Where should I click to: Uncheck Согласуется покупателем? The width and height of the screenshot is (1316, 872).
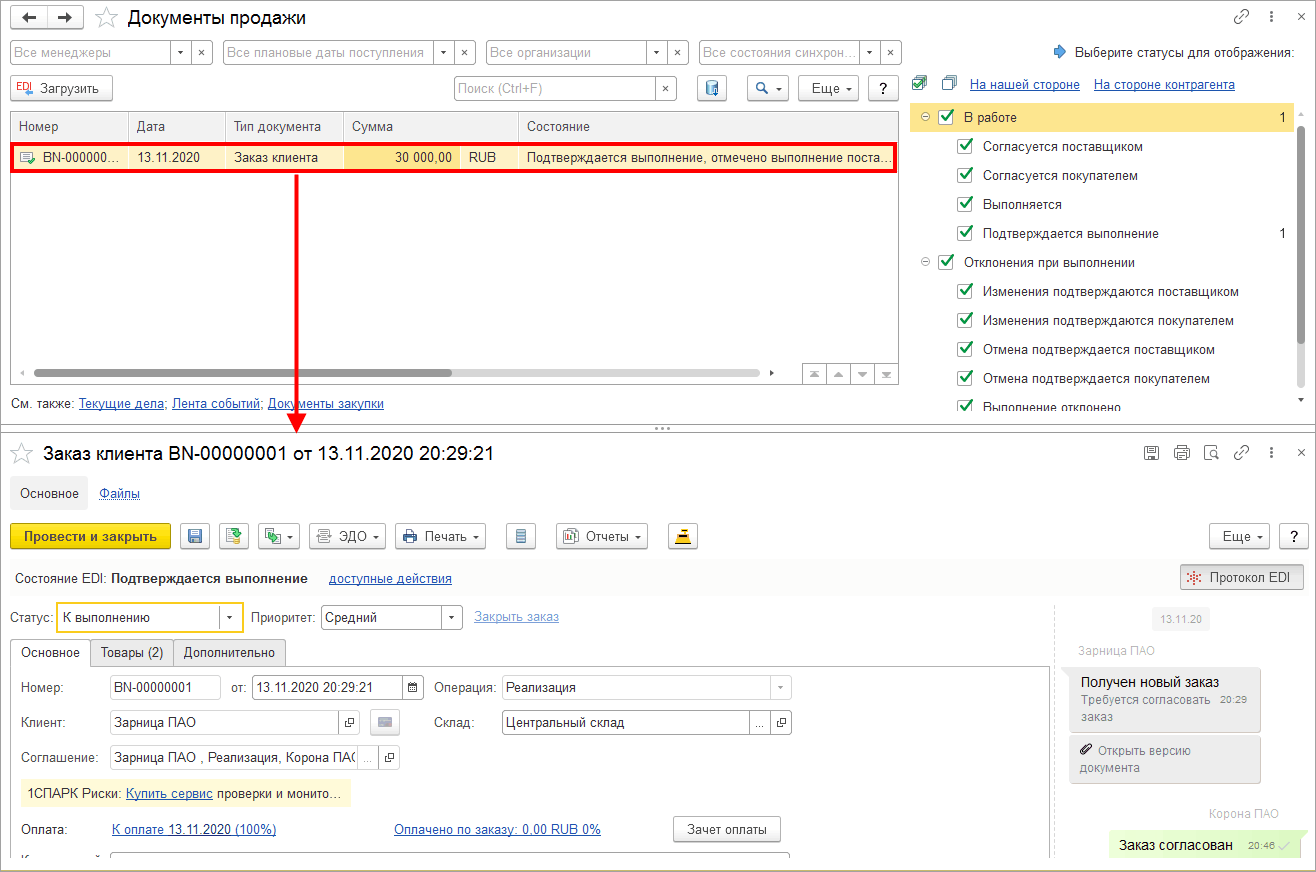point(965,175)
